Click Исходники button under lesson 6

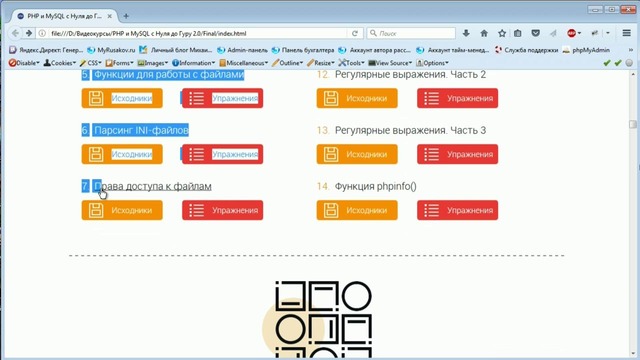(x=122, y=154)
